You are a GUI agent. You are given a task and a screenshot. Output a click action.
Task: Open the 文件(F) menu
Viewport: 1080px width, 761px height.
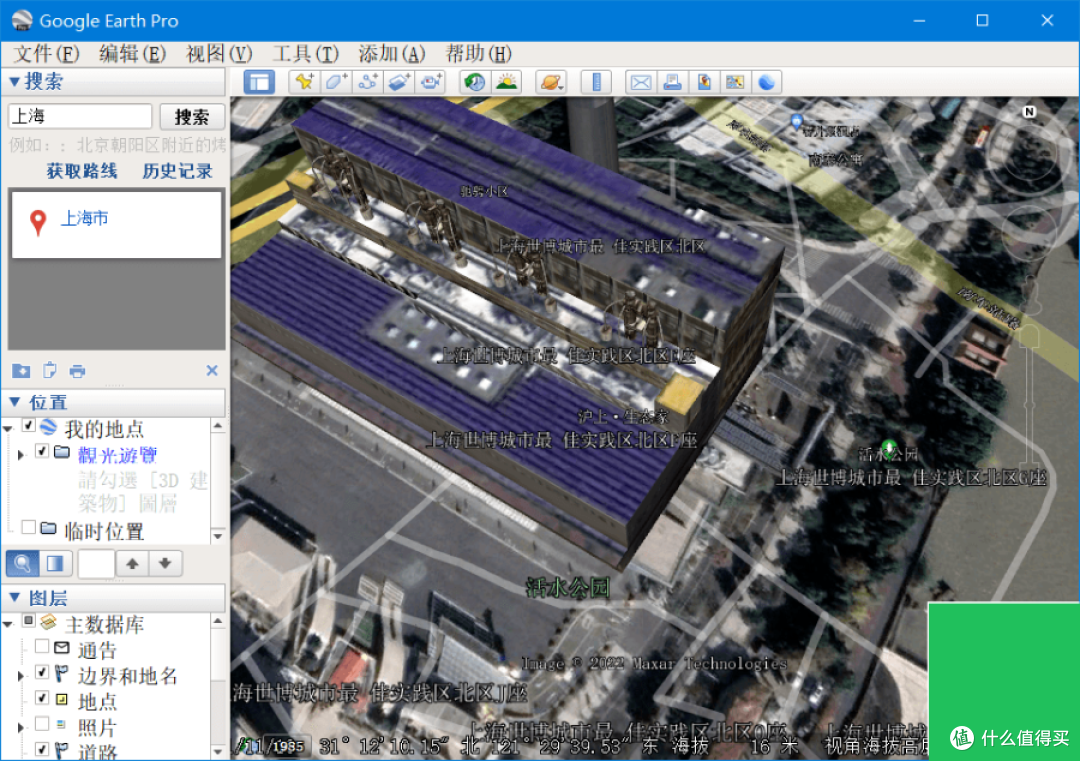pyautogui.click(x=46, y=54)
